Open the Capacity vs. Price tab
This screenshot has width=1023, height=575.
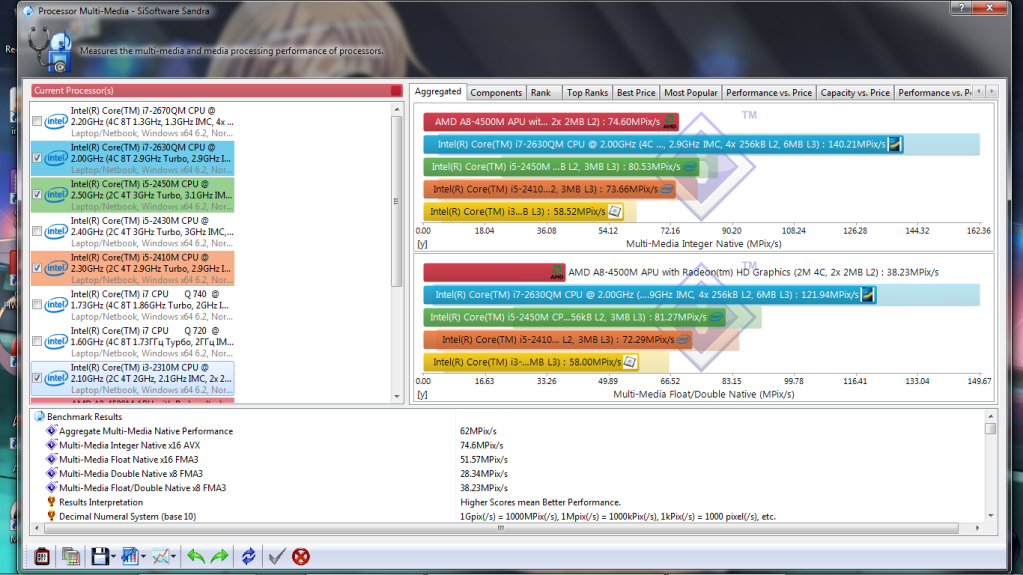[x=855, y=93]
